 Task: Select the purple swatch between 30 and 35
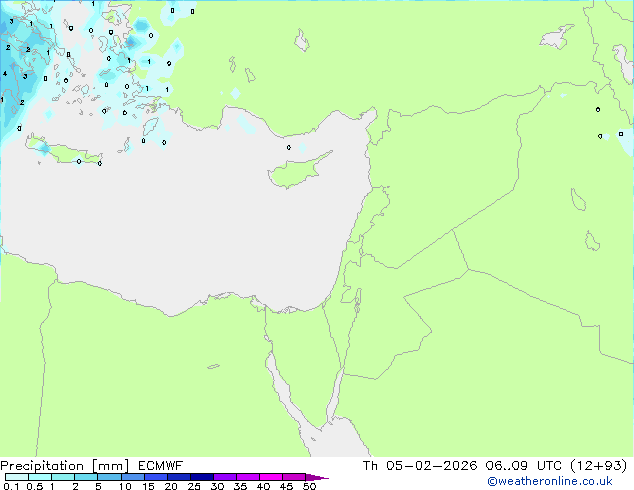224,477
